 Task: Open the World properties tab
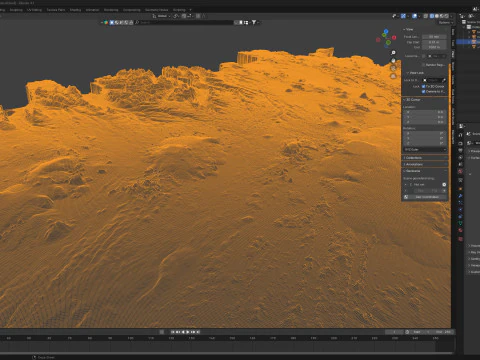(x=460, y=172)
